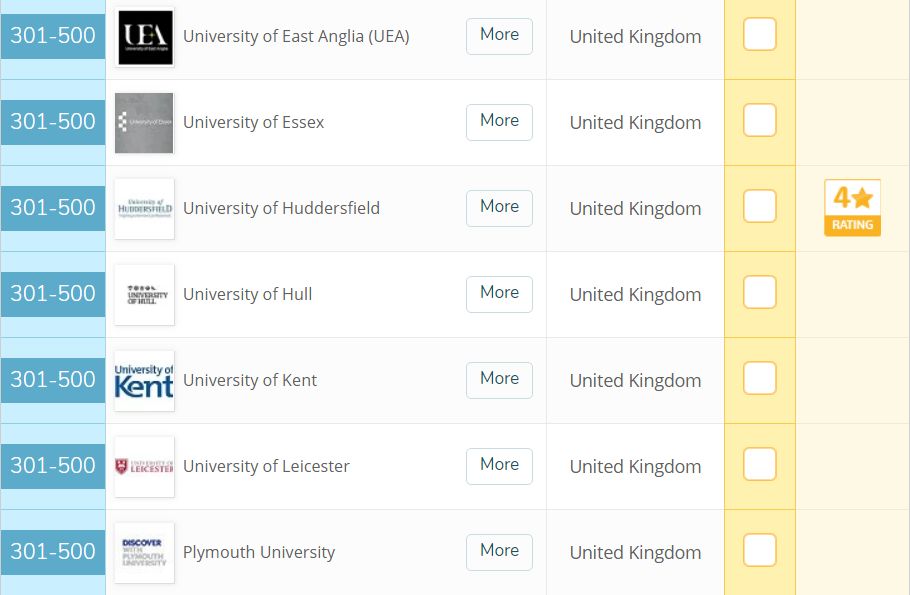This screenshot has height=595, width=910.
Task: Select the checkbox for University of Huddersfield
Action: coord(759,206)
